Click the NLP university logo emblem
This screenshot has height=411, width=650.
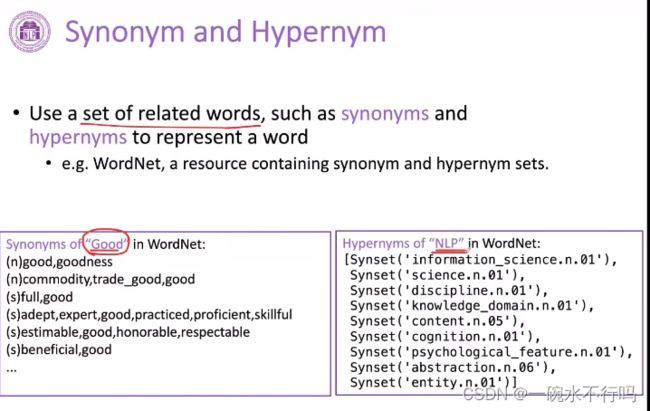pyautogui.click(x=30, y=32)
